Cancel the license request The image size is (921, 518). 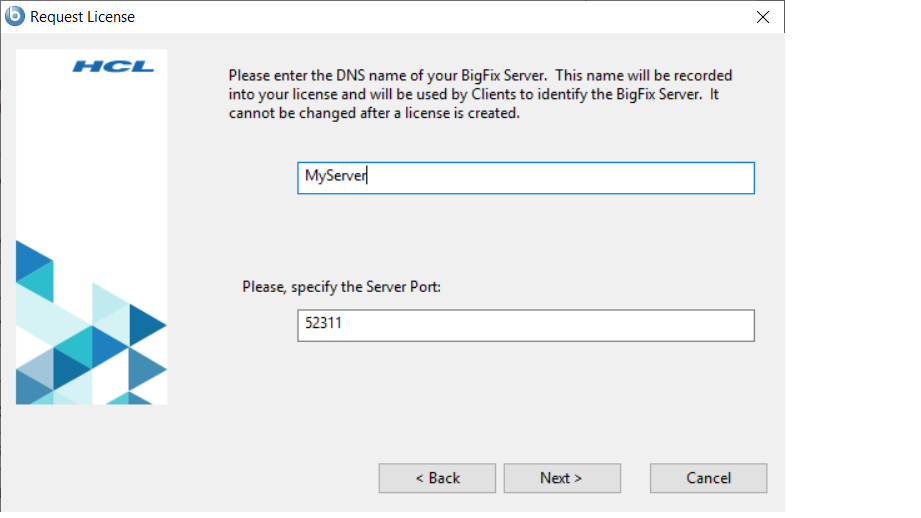click(x=708, y=478)
